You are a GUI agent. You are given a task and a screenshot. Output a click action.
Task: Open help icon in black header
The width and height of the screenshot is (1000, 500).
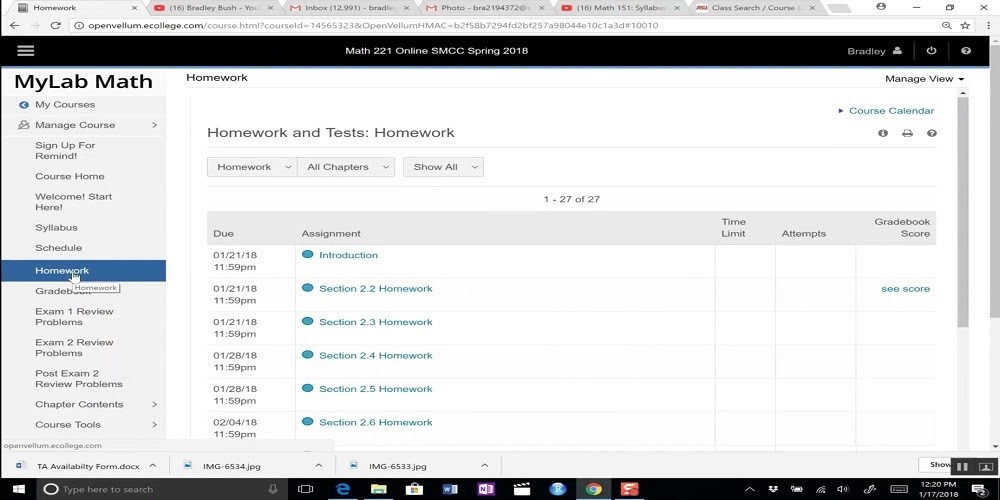tap(965, 51)
